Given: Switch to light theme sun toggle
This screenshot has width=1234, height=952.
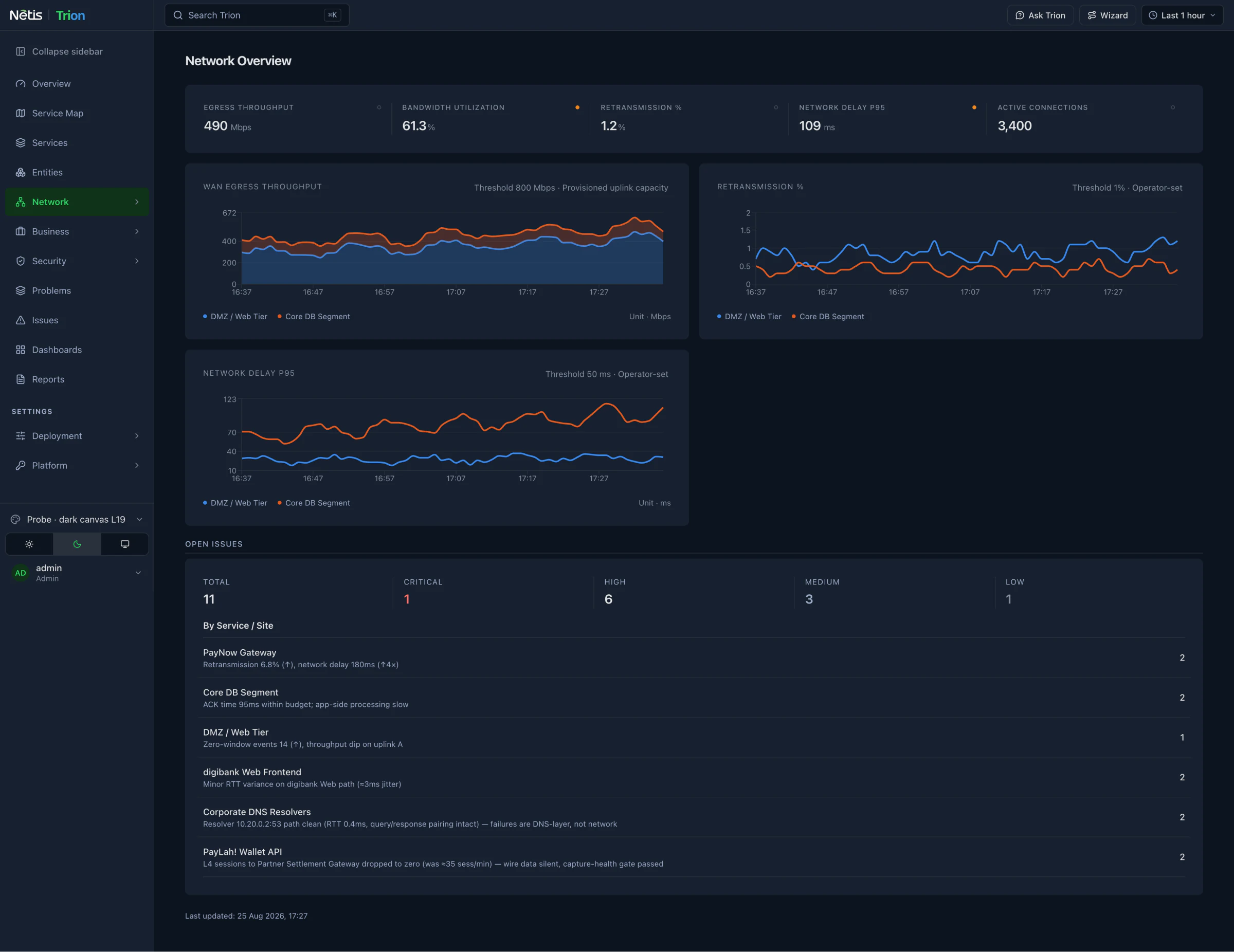Looking at the screenshot, I should click(29, 544).
